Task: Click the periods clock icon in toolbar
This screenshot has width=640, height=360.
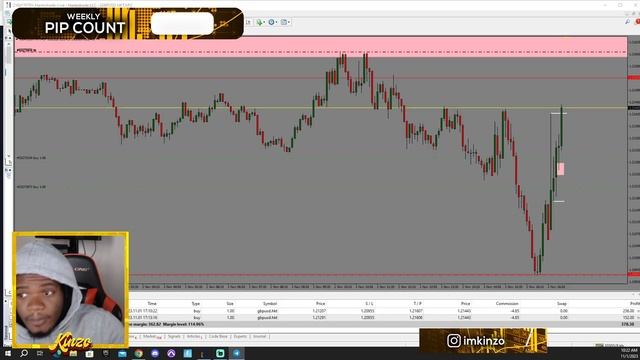Action: [x=271, y=22]
